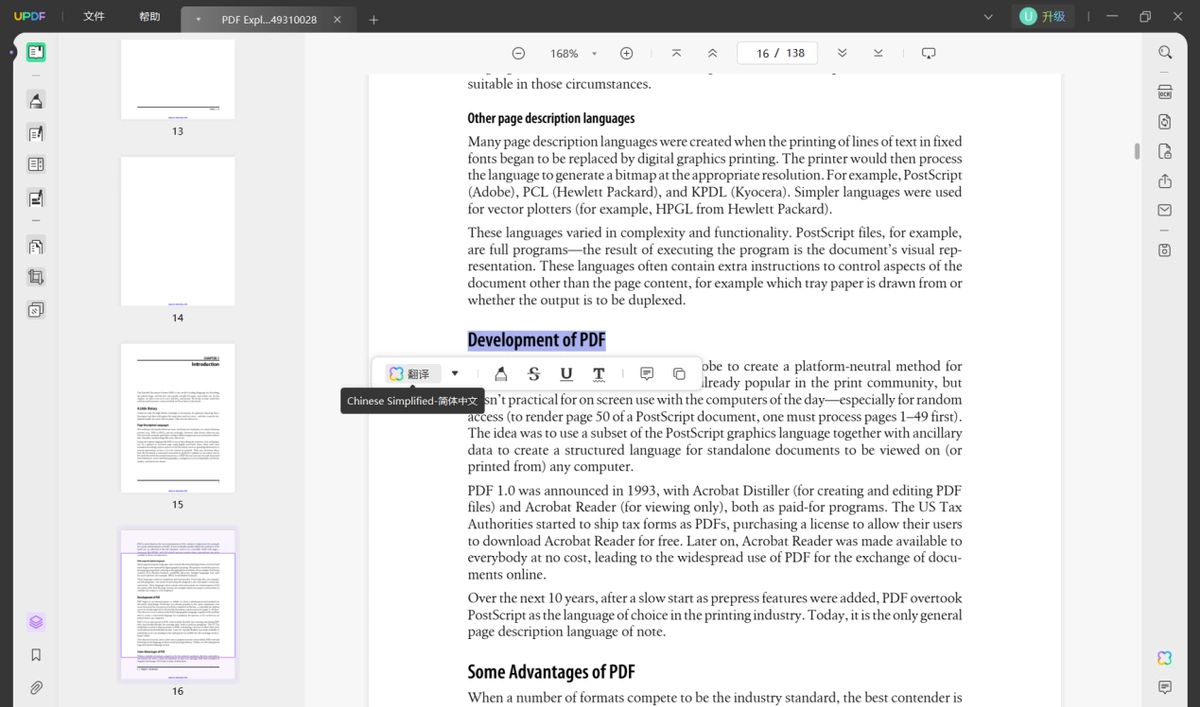Click the zoom out minus icon
The height and width of the screenshot is (707, 1200).
518,53
